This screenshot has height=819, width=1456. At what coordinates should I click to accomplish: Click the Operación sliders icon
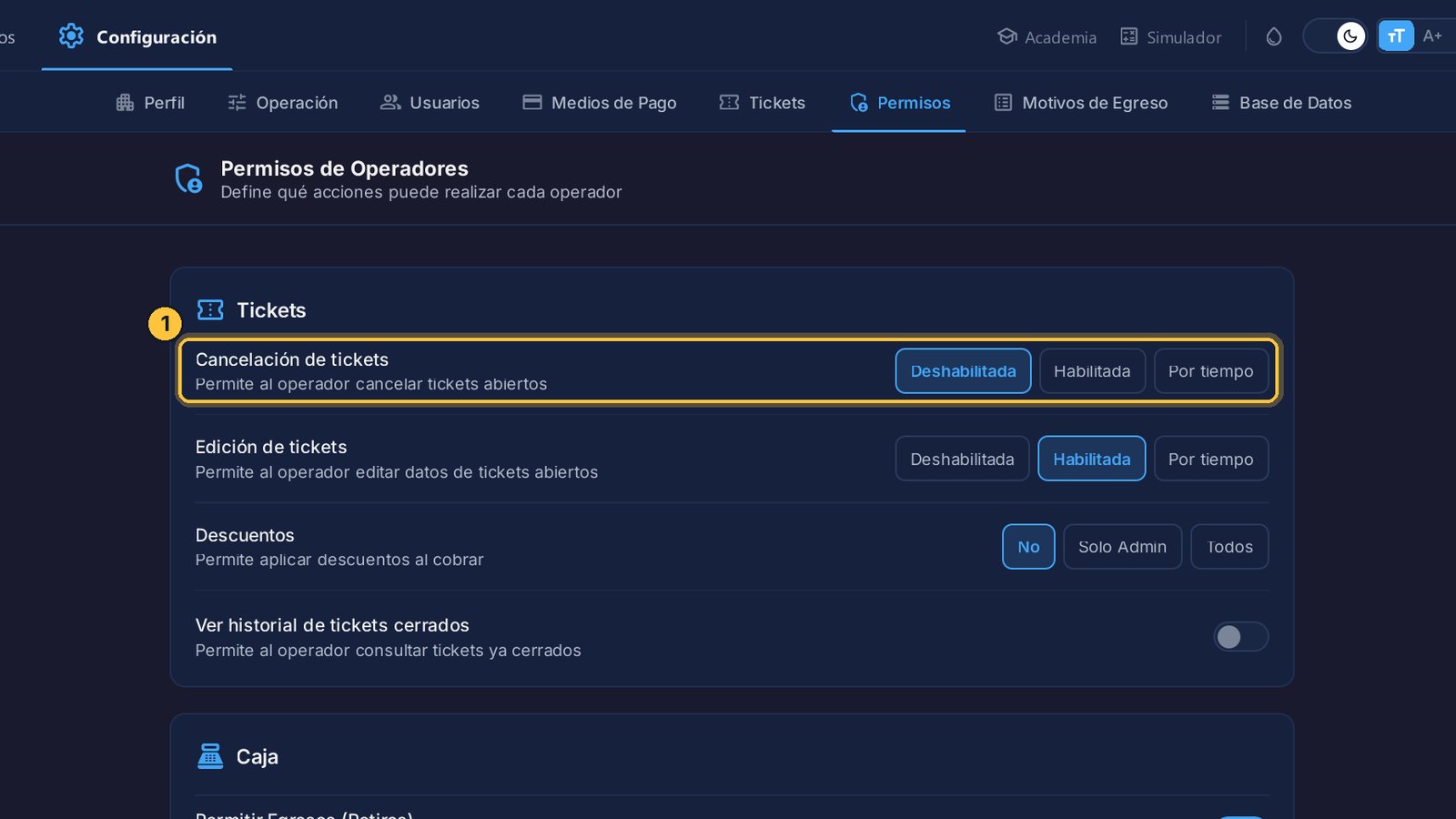click(x=237, y=103)
